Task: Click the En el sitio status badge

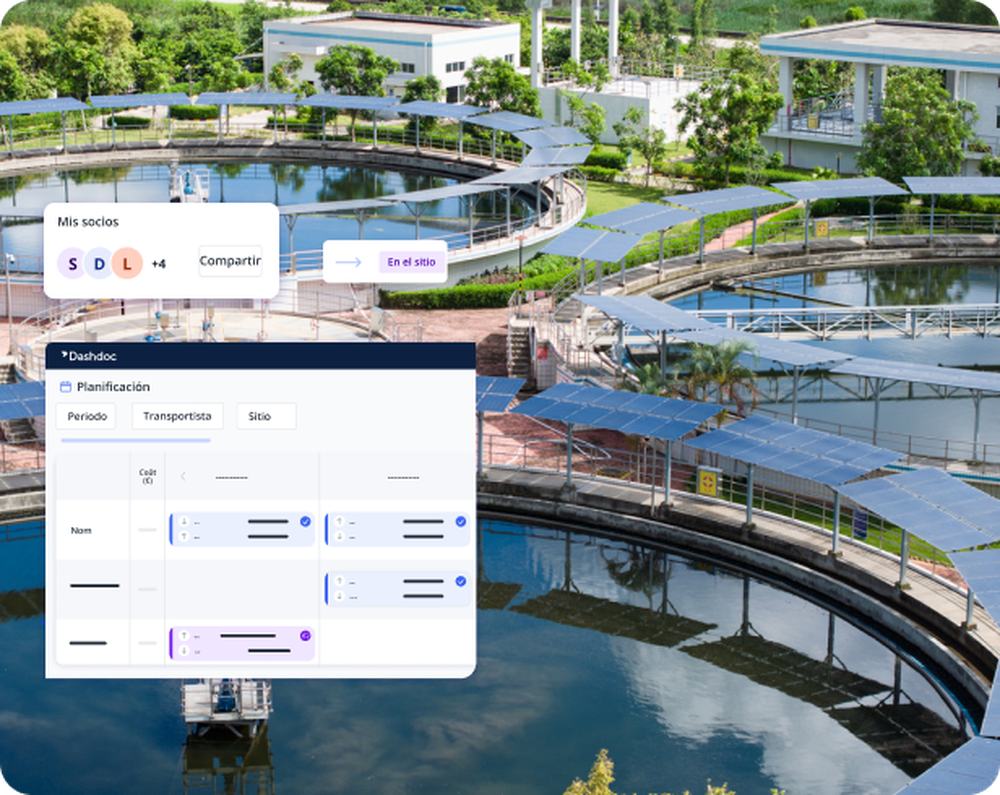Action: 411,262
